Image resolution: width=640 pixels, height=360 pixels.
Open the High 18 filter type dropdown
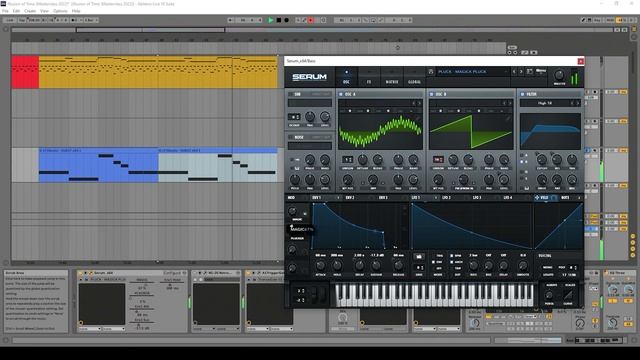click(545, 103)
